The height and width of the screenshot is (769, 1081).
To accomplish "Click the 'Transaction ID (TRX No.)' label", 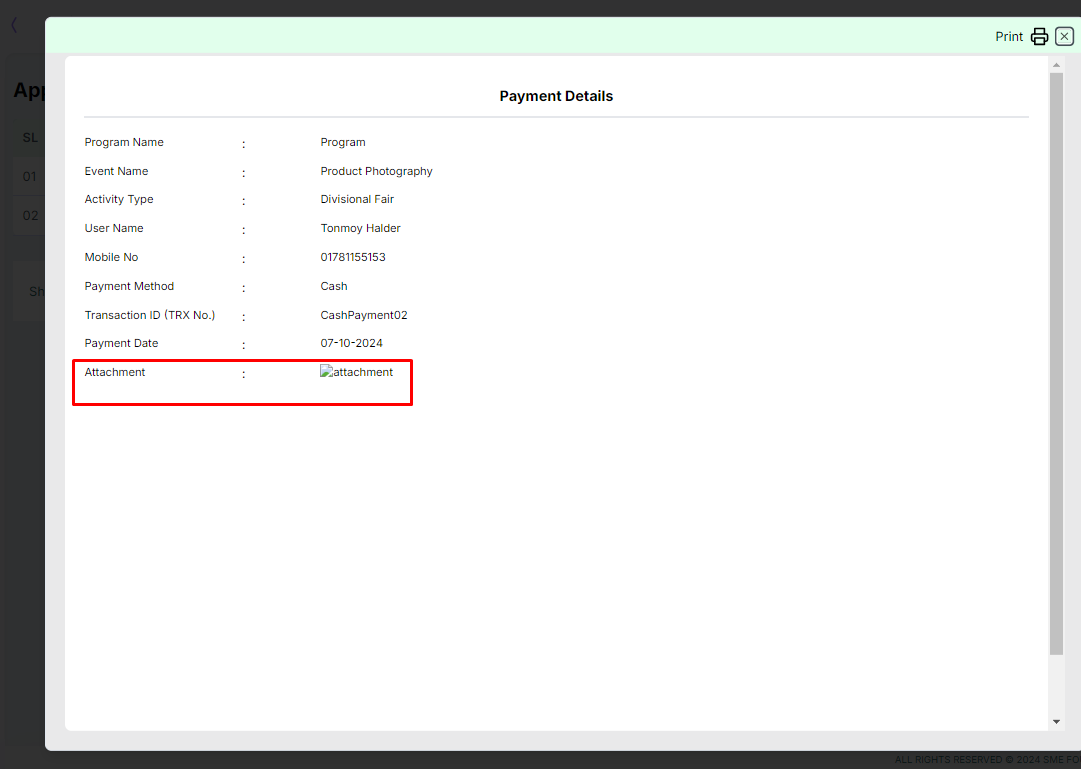I will coord(150,315).
